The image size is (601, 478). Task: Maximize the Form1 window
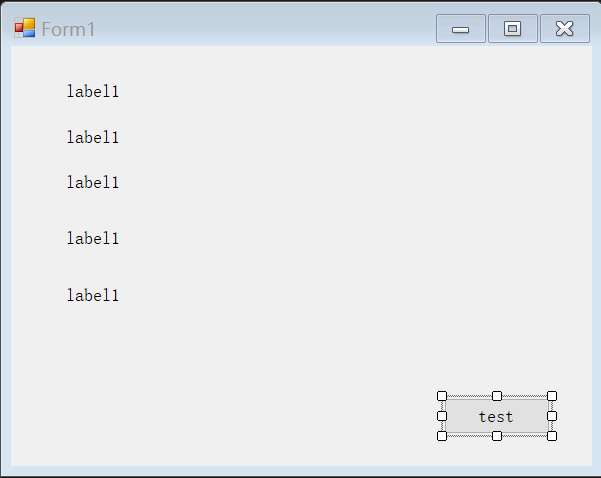tap(512, 29)
